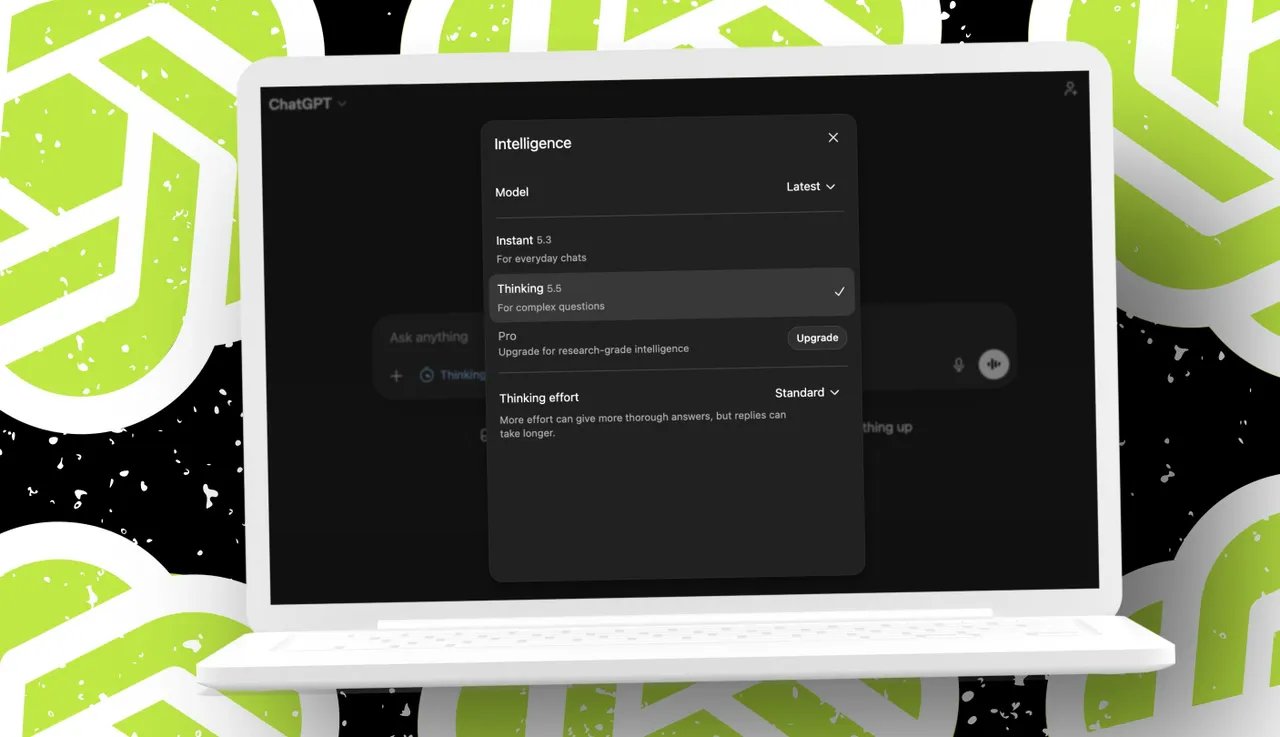Screen dimensions: 1280x737
Task: Click the plus attach icon in composer
Action: (396, 375)
